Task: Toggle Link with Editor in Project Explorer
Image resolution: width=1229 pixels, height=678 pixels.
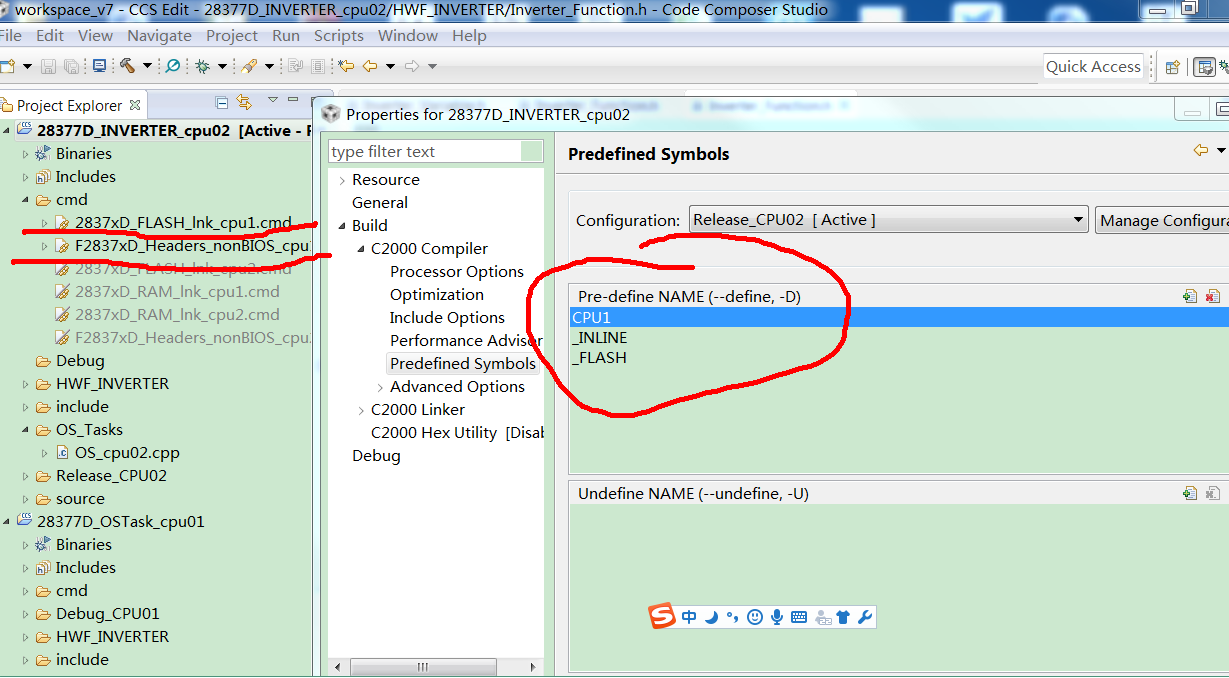Action: point(244,102)
